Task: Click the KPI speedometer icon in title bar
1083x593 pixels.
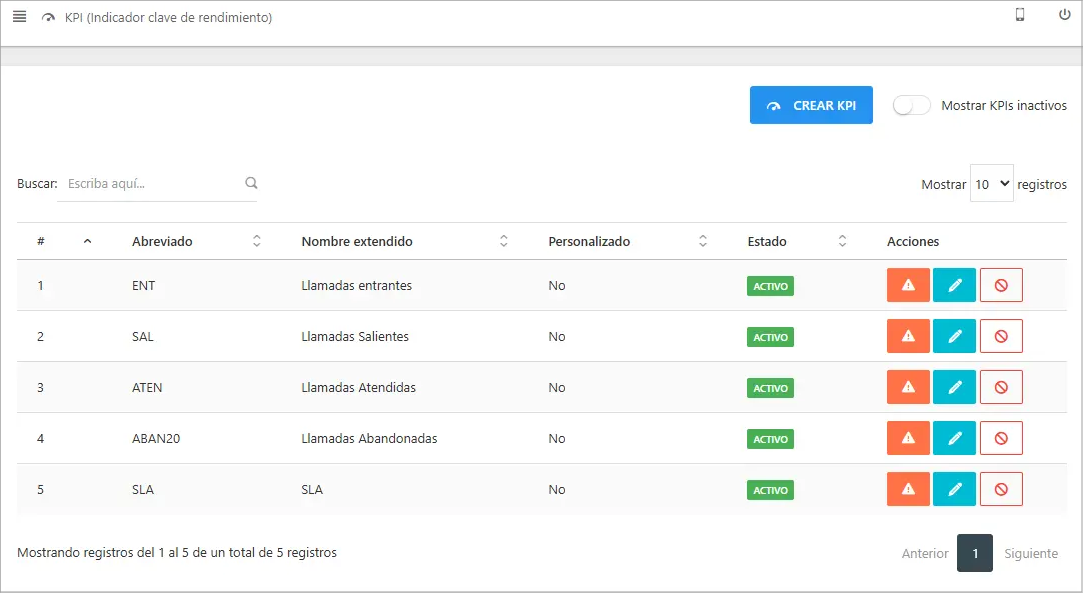Action: click(x=48, y=18)
